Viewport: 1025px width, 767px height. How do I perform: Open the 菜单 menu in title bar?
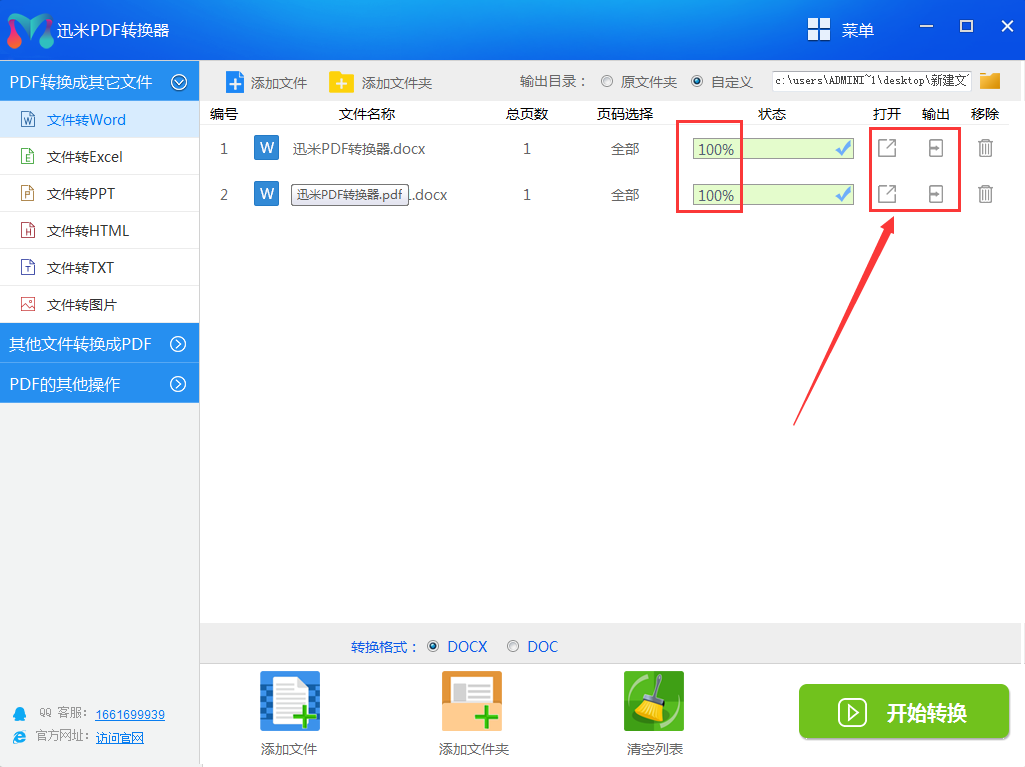(x=841, y=30)
